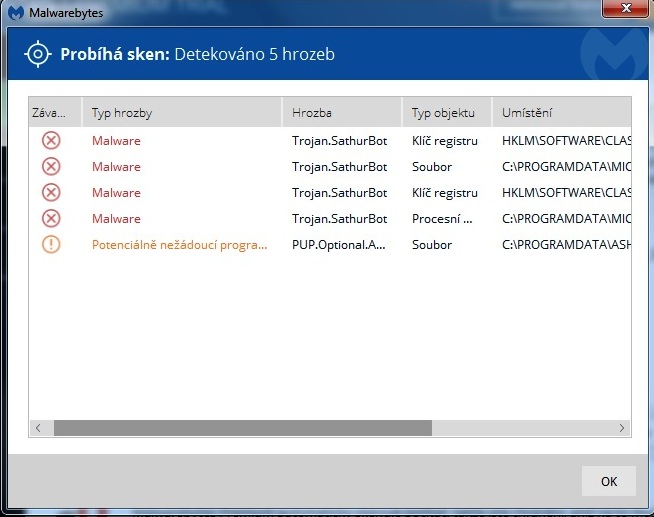Click Klíč registru in first row
This screenshot has width=654, height=517.
pos(445,141)
